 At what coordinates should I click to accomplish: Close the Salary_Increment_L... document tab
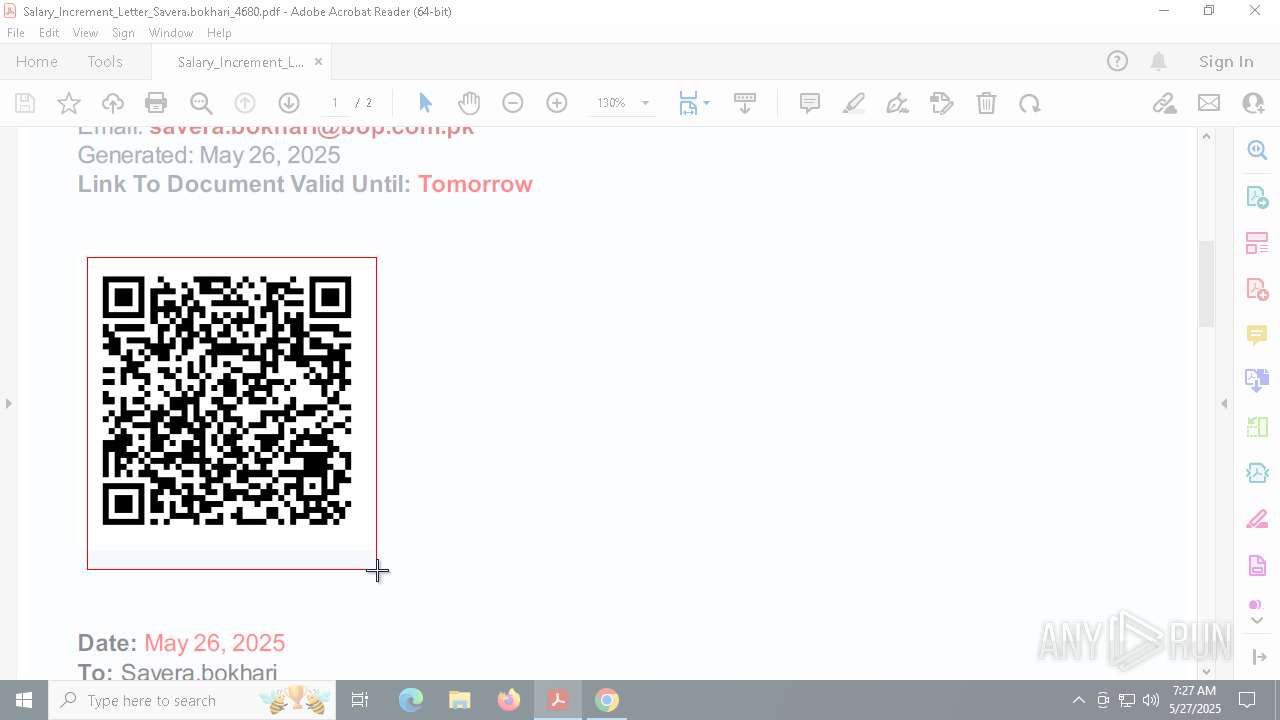tap(318, 62)
